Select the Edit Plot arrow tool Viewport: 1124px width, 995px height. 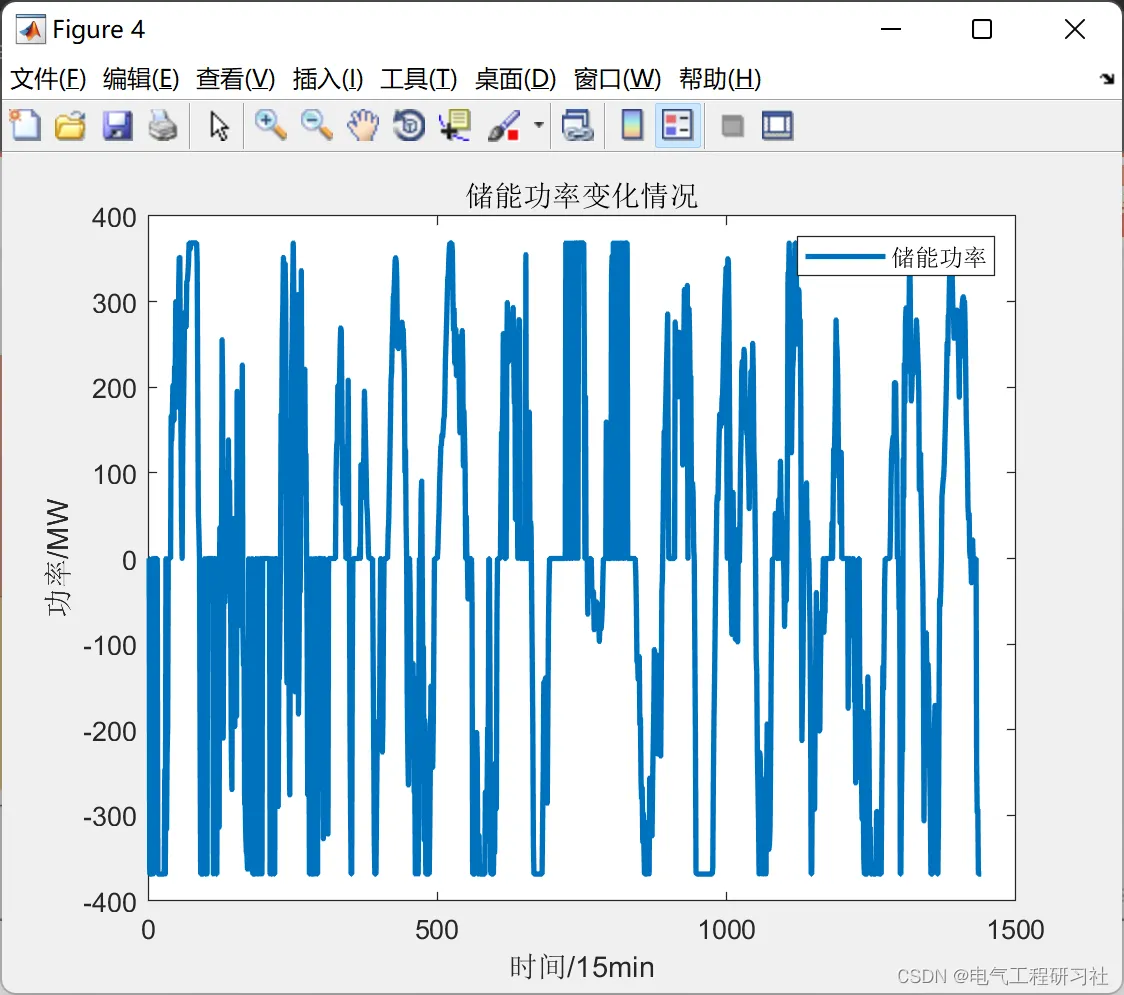tap(219, 125)
